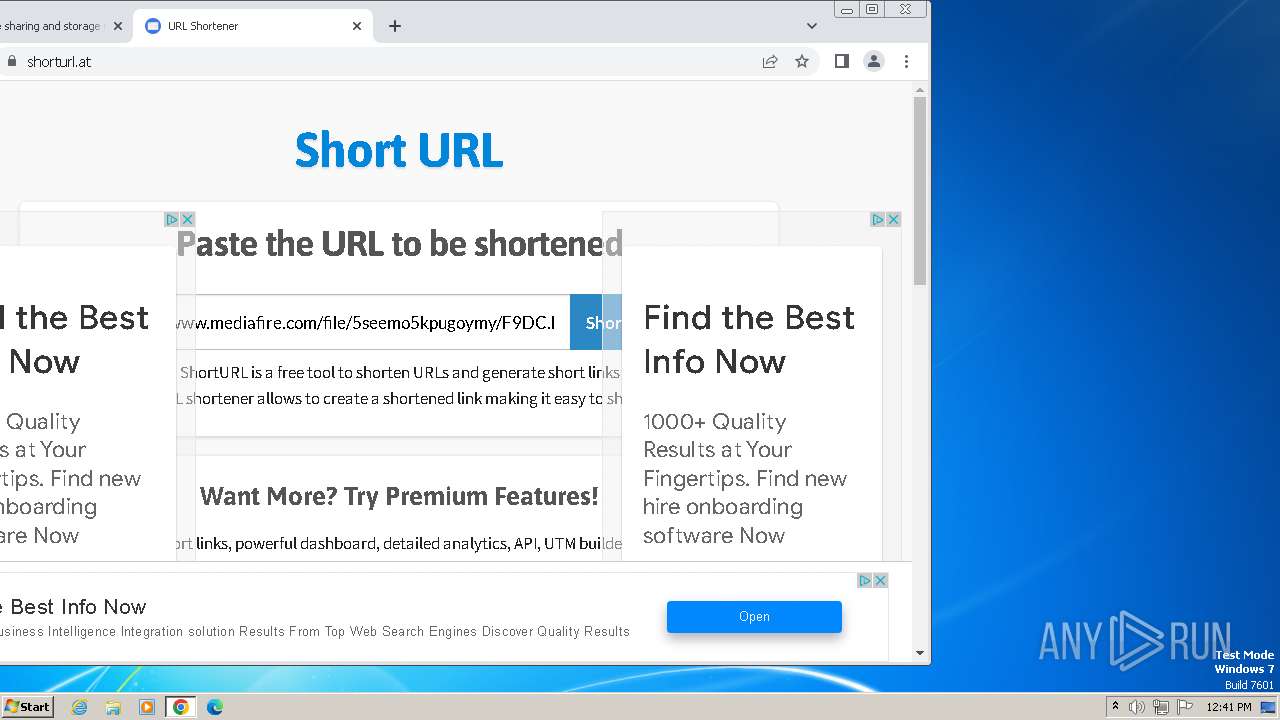Image resolution: width=1280 pixels, height=720 pixels.
Task: Close the bottom banner ad
Action: click(x=880, y=580)
